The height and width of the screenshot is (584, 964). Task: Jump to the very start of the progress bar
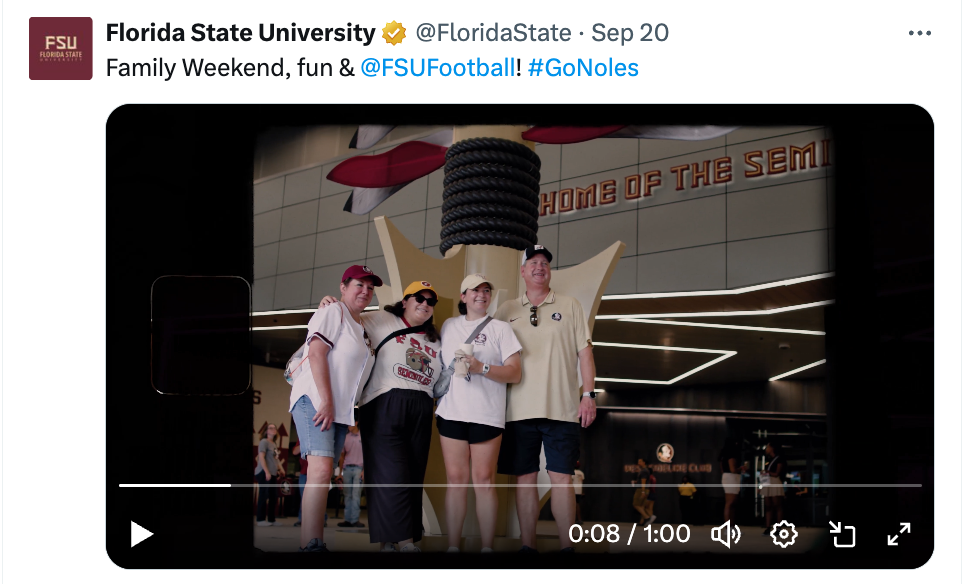[121, 485]
